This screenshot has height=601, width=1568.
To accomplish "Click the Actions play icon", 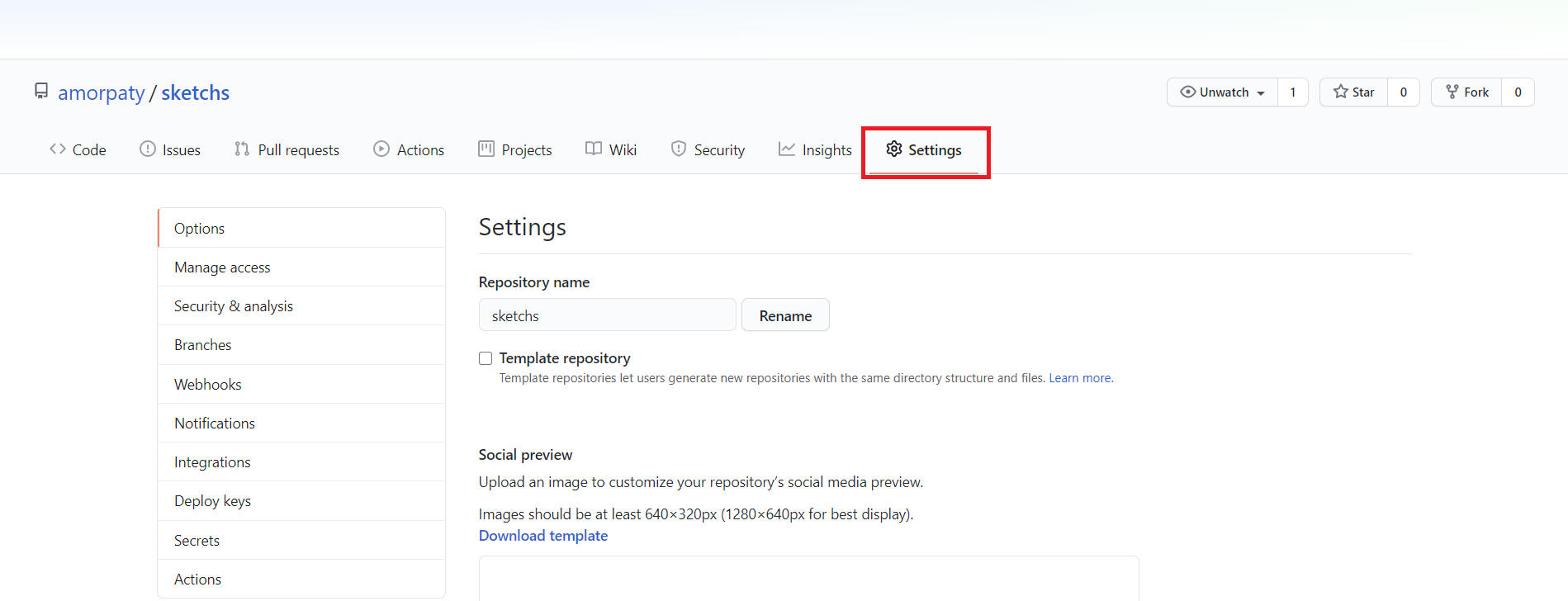I will pos(381,149).
